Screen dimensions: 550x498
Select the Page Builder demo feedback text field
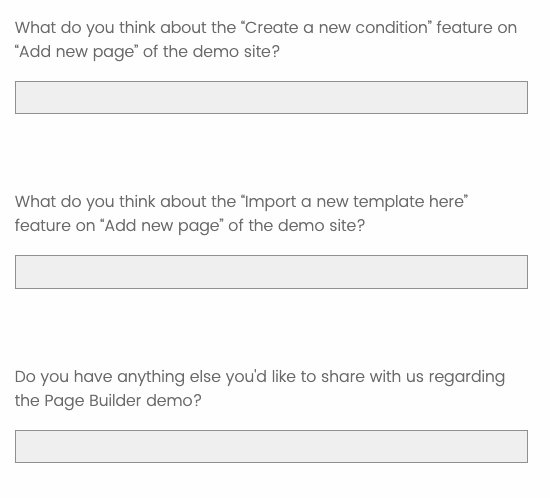tap(271, 446)
